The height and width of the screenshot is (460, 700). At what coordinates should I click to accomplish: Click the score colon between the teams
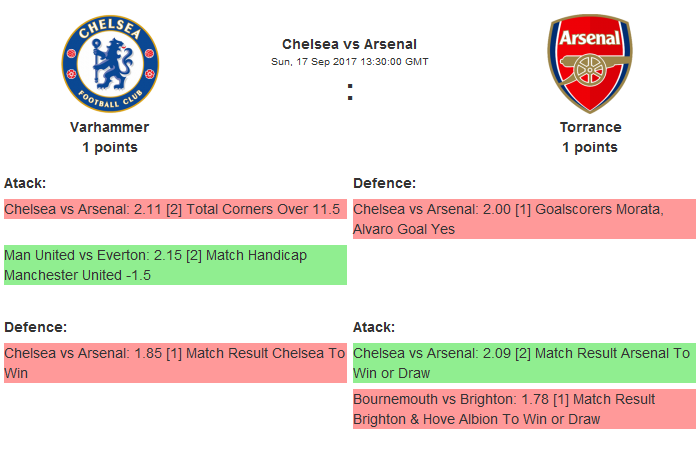pos(350,92)
